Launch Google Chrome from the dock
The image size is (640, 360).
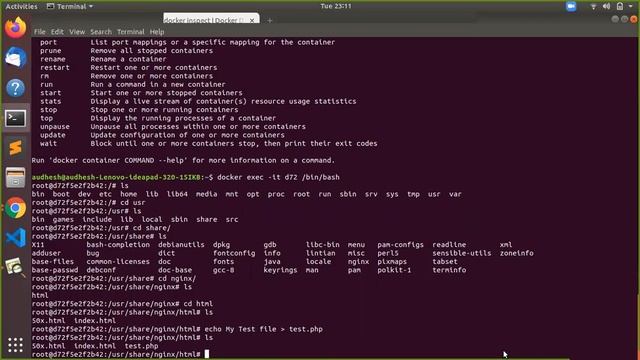tap(16, 208)
